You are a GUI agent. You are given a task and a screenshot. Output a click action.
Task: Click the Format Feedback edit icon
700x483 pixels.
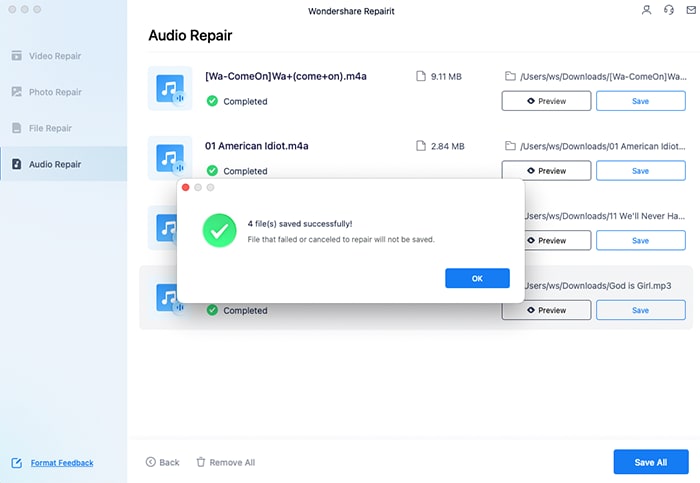17,463
